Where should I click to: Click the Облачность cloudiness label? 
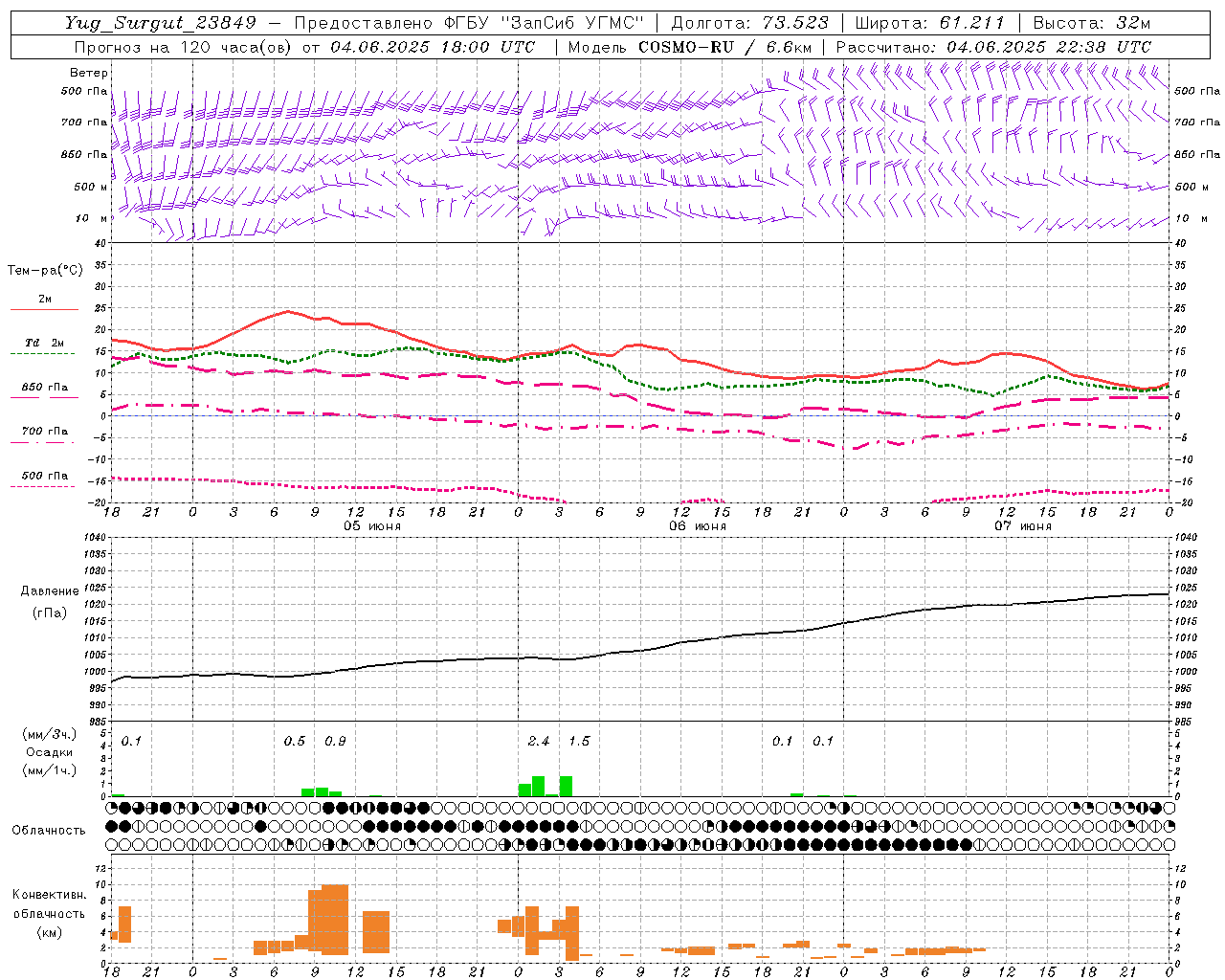coord(49,830)
